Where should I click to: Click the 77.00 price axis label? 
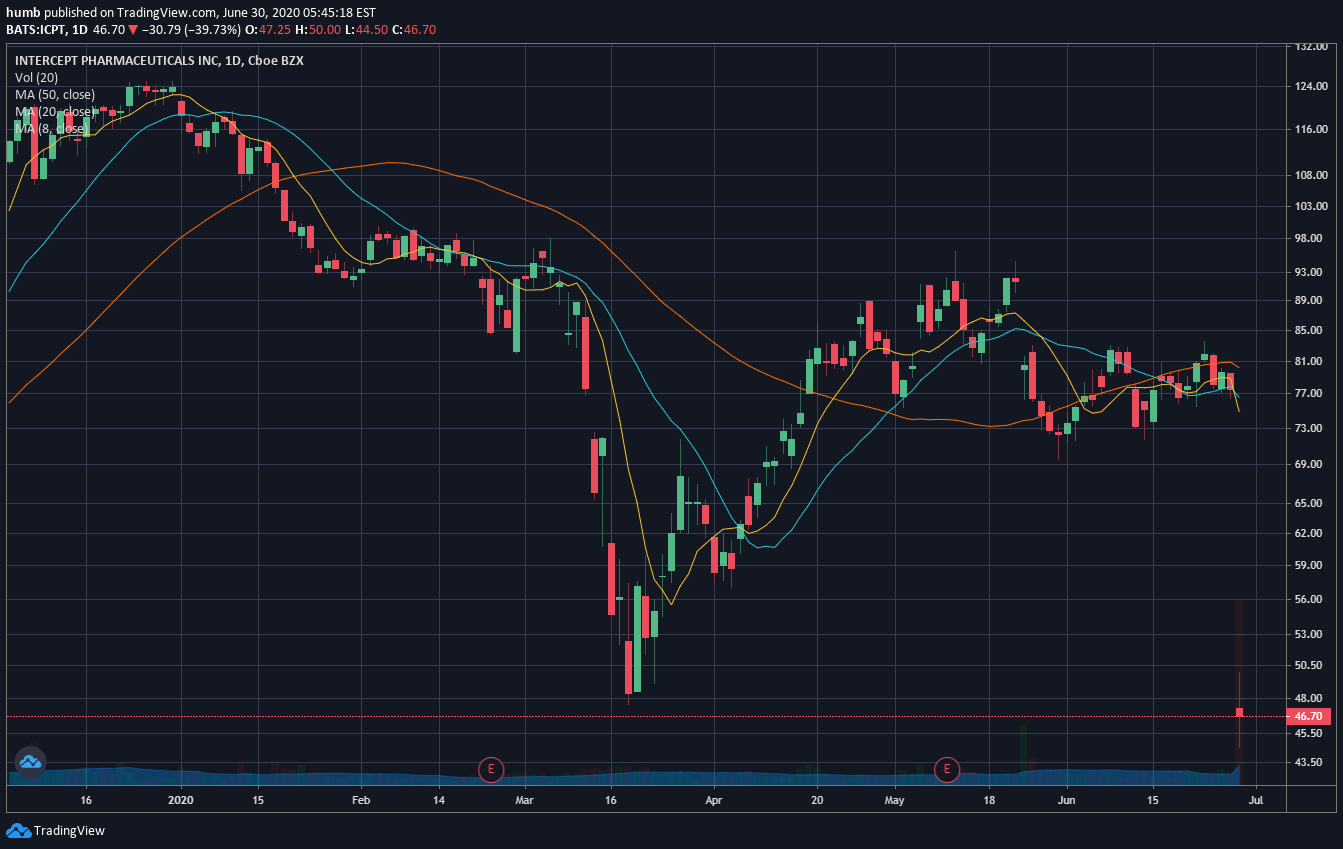tap(1309, 393)
